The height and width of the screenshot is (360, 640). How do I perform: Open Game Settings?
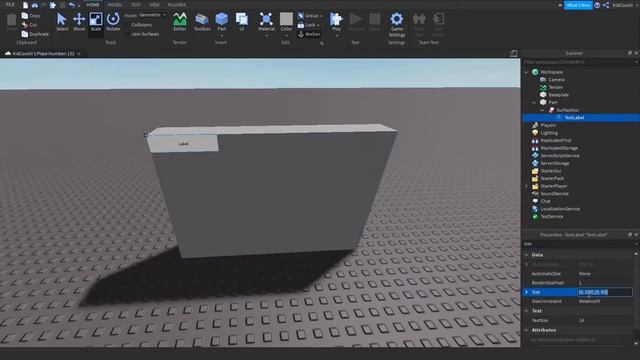pyautogui.click(x=397, y=24)
